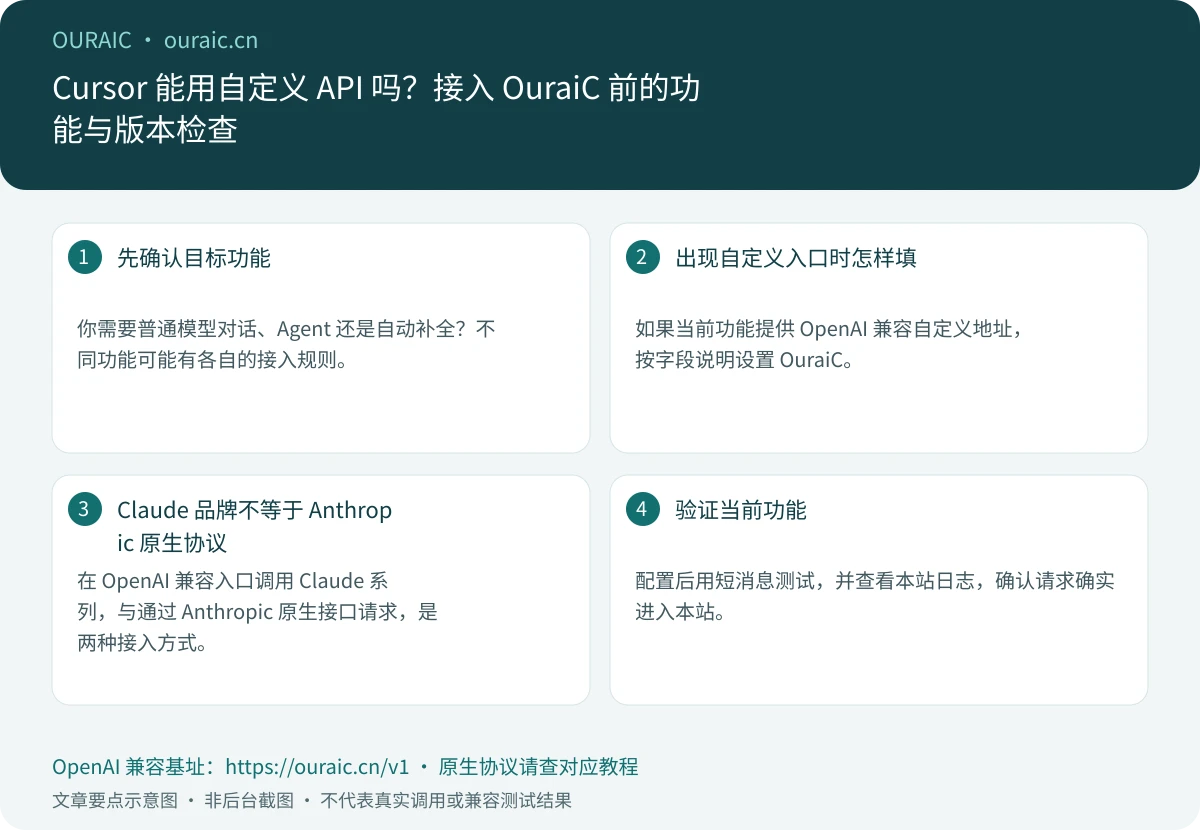Click the disclaimer '文章要点示意图 · 非后台截图'

coord(173,800)
